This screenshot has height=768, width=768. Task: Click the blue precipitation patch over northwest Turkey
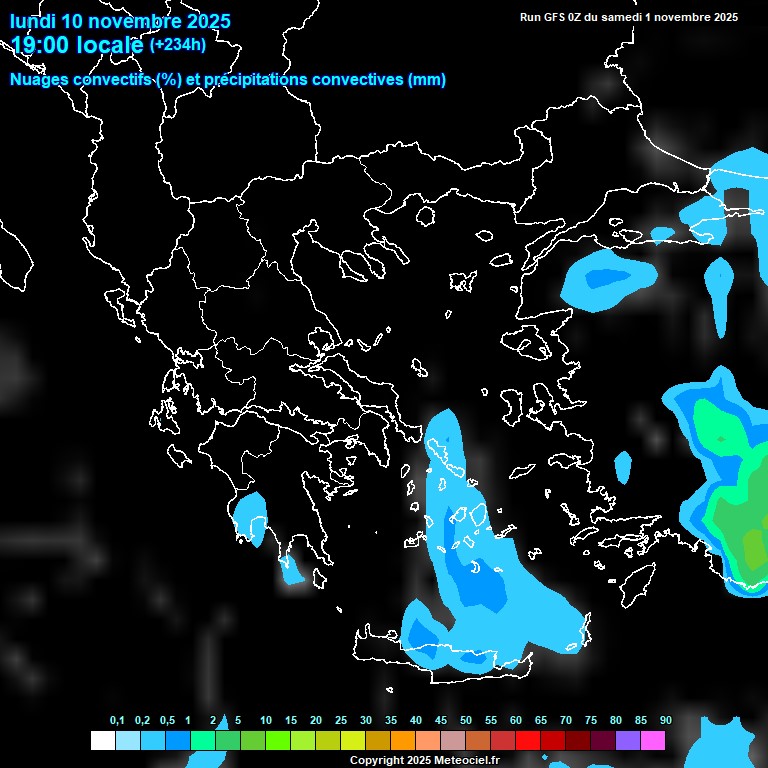click(x=606, y=278)
